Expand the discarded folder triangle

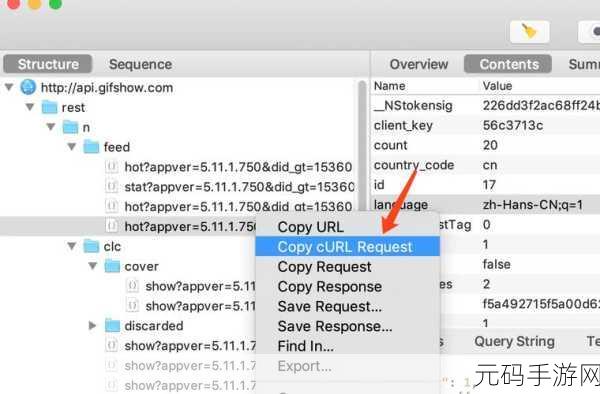(93, 326)
